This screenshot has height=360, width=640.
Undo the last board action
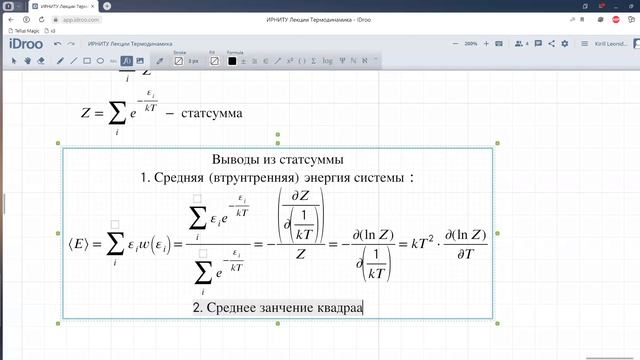58,44
